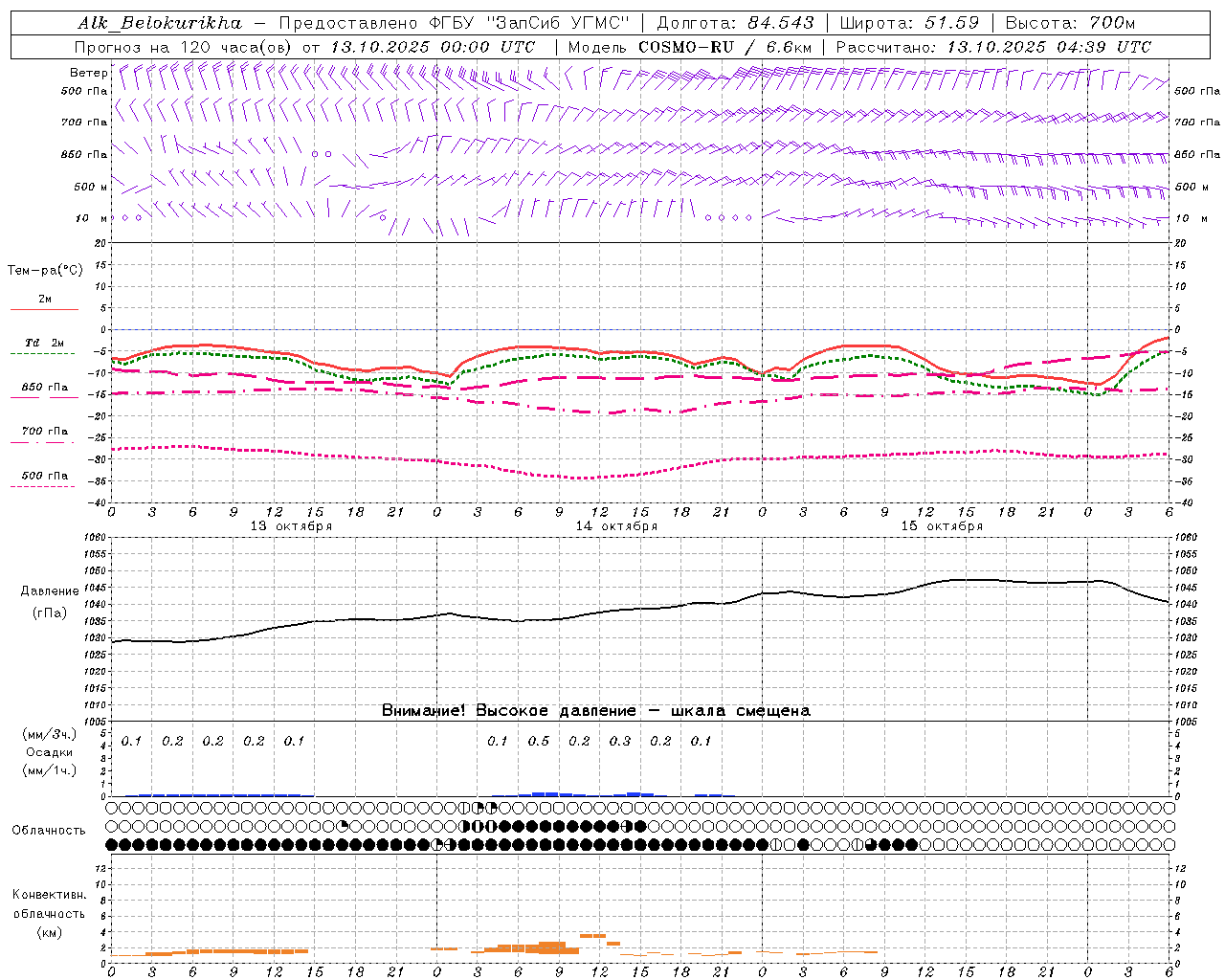Screen dimensions: 1225x980
Task: Click the 'Ветер' wind panel label
Action: tap(88, 73)
